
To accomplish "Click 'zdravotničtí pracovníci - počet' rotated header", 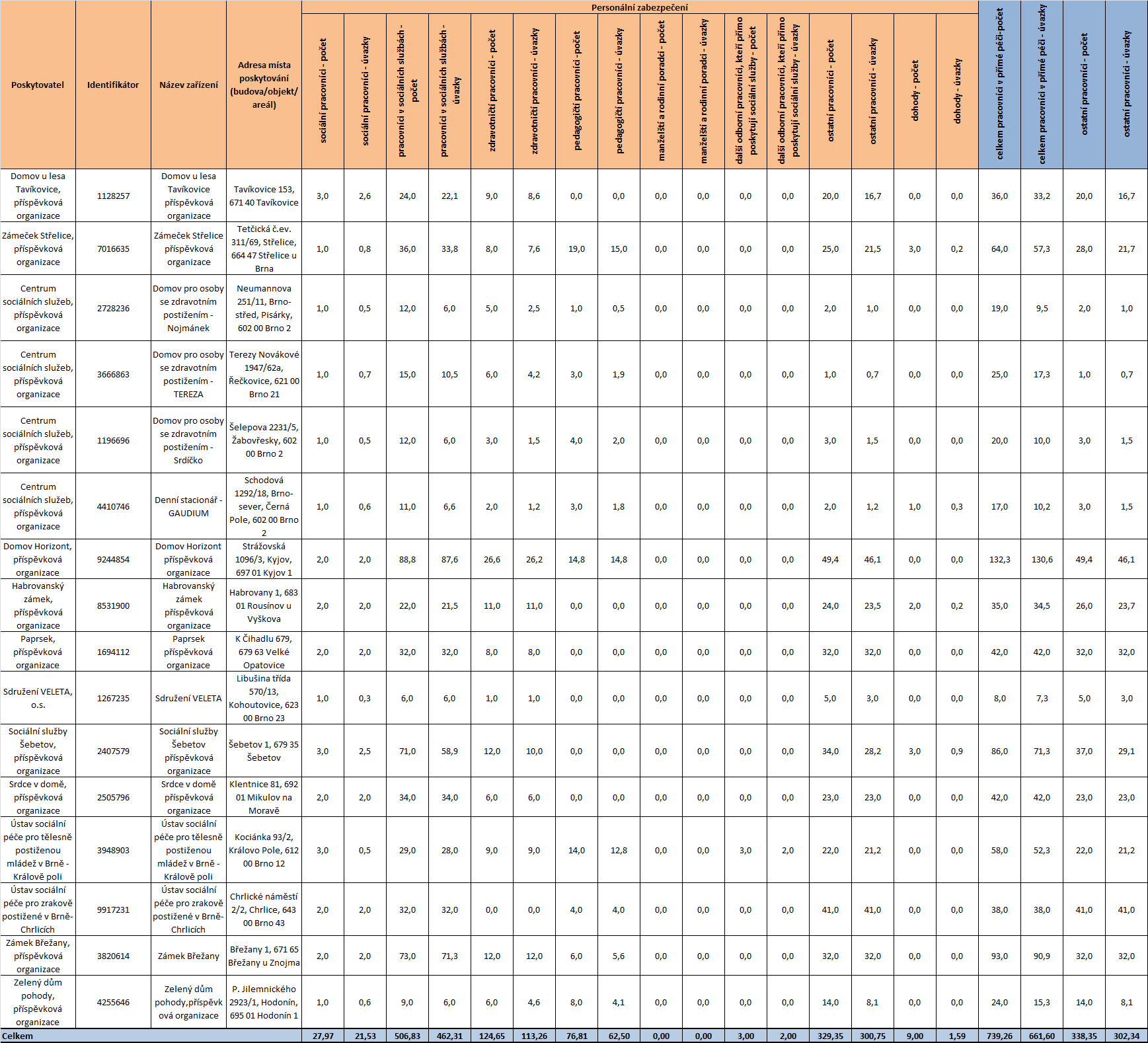I will click(492, 91).
